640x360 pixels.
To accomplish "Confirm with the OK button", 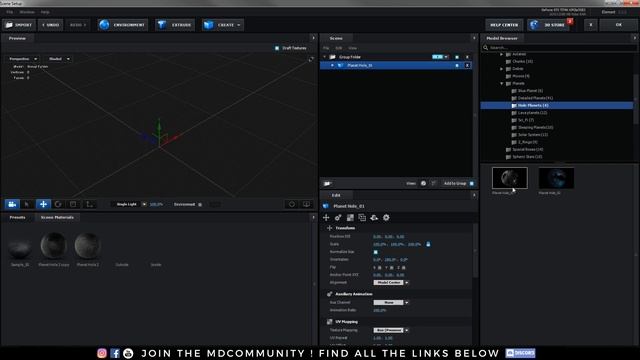I will pos(619,25).
